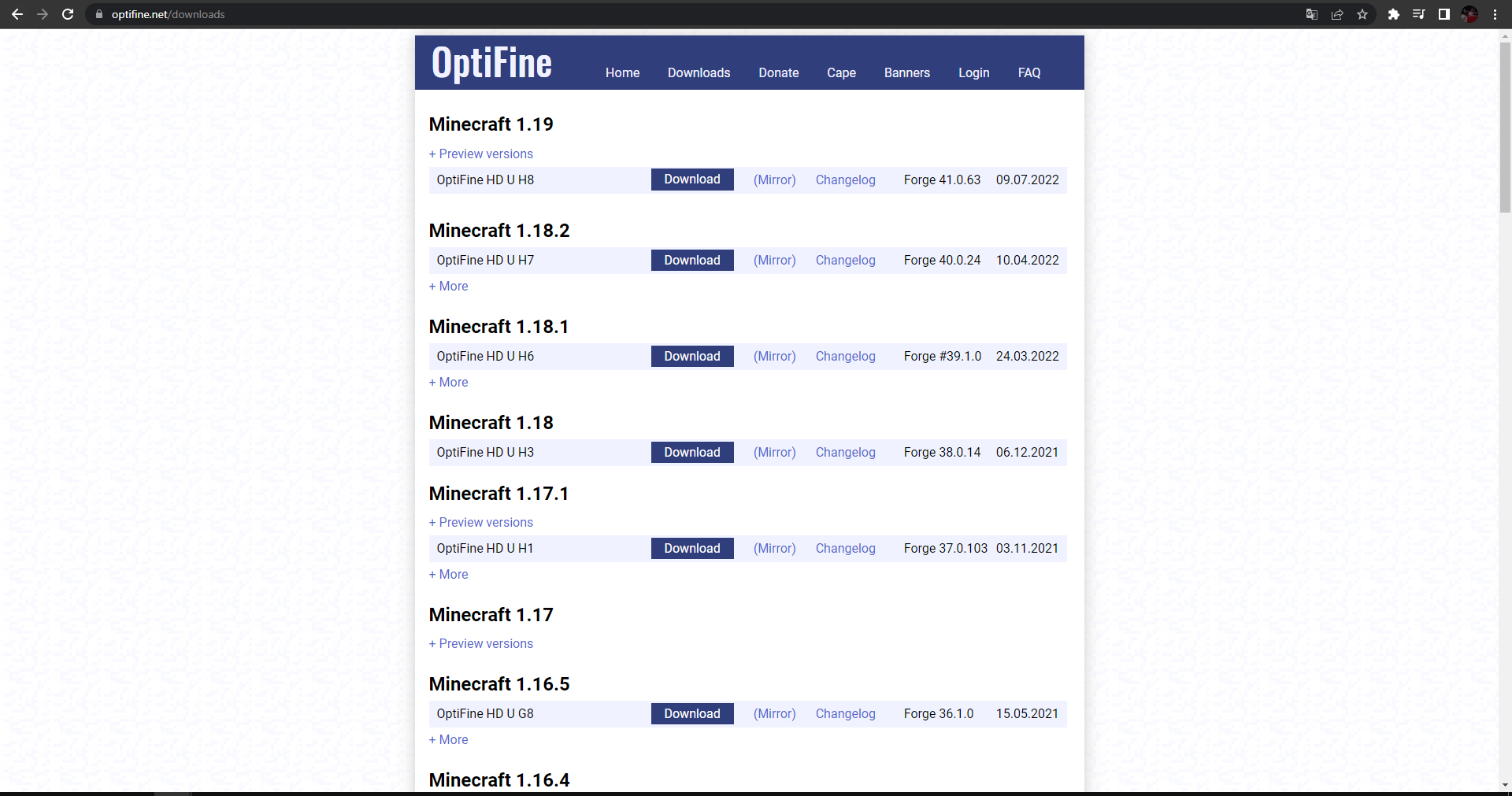Open the Extensions puzzle icon
The image size is (1512, 796).
tap(1394, 14)
